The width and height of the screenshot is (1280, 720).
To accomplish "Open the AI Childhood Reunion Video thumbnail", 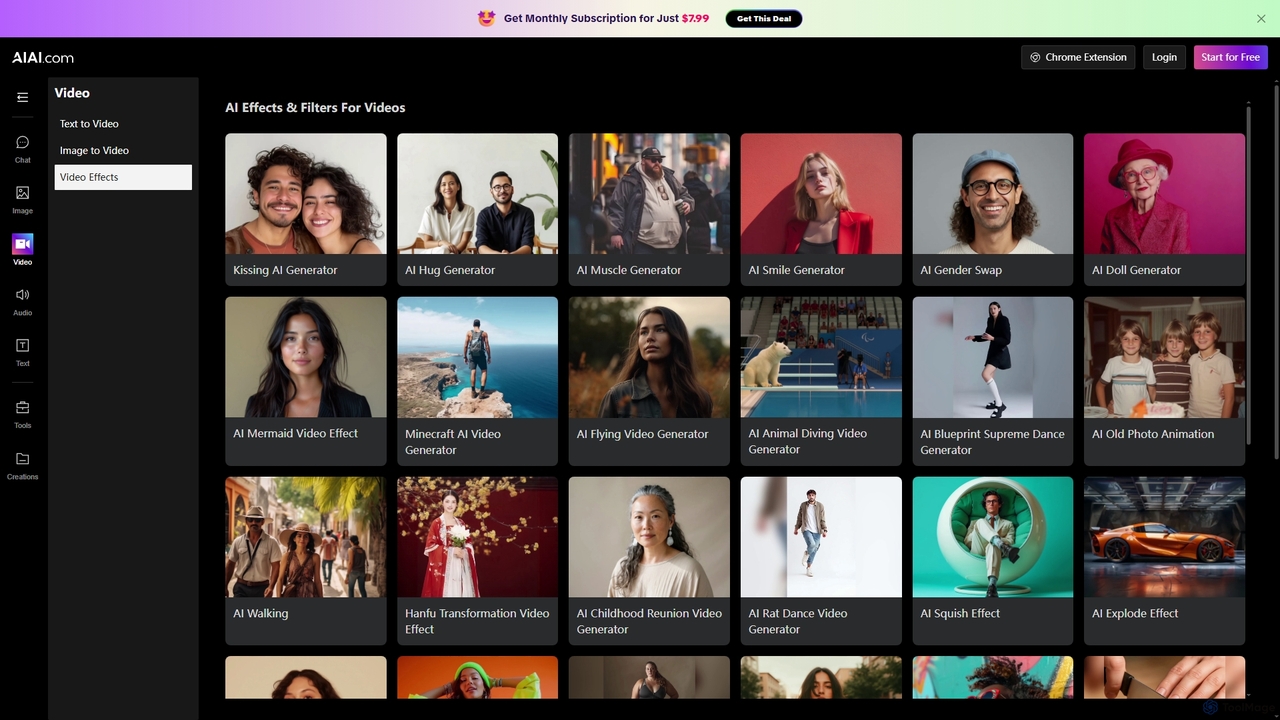I will tap(649, 537).
